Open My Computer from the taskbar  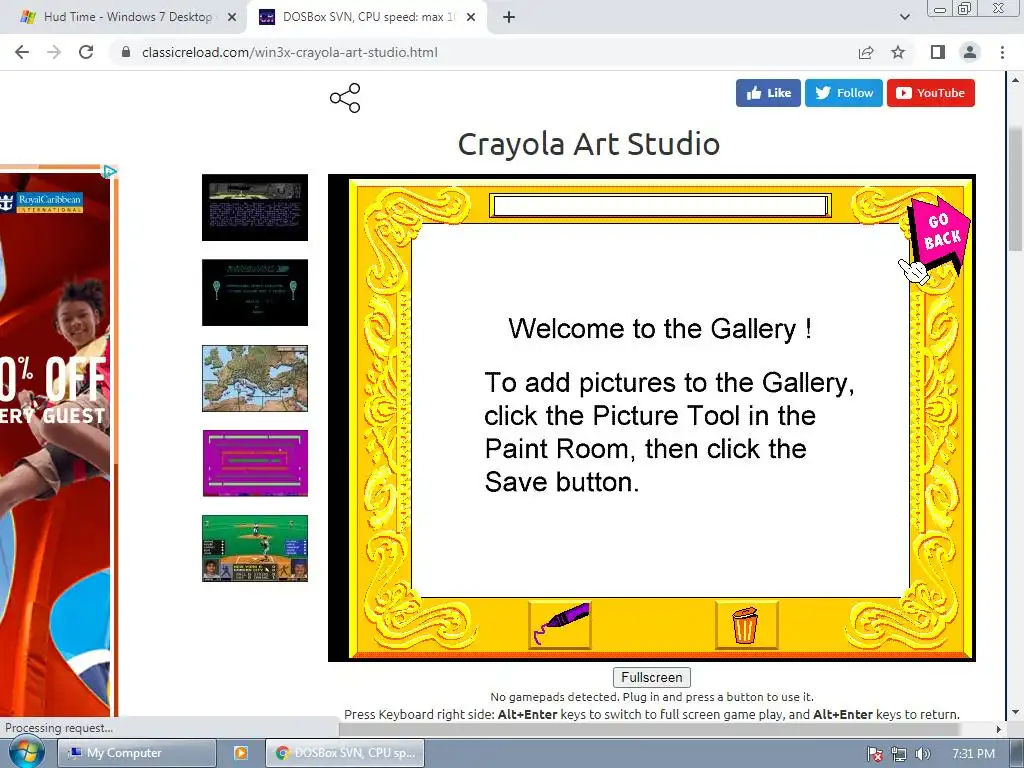click(137, 753)
